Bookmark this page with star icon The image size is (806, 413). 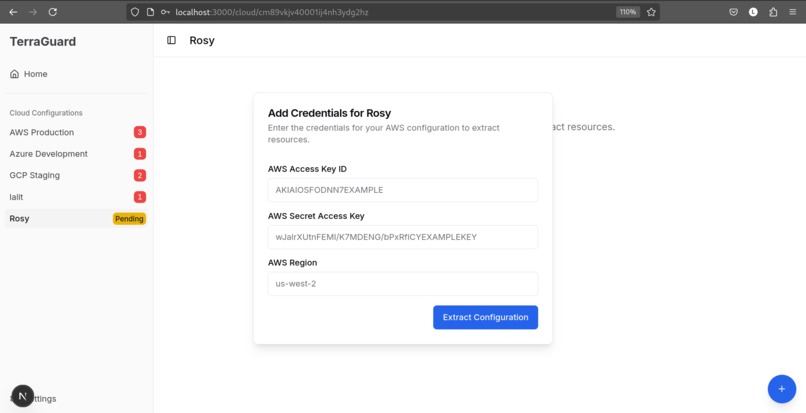[651, 12]
